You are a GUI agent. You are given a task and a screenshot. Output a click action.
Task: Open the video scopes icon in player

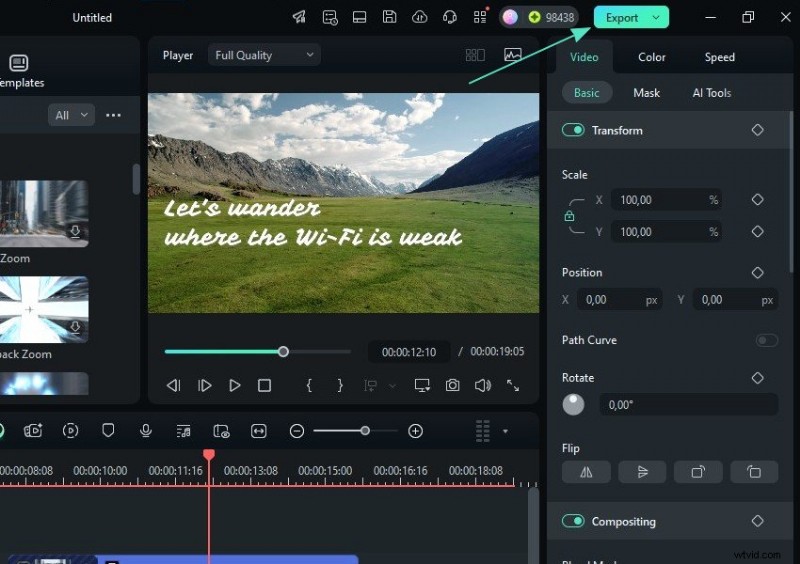(513, 55)
